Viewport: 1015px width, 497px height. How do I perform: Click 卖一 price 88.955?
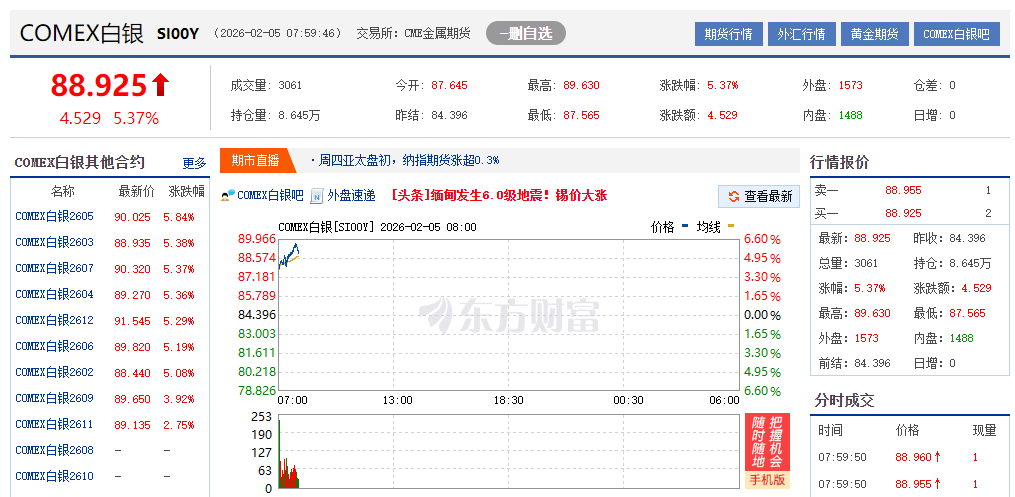click(903, 190)
